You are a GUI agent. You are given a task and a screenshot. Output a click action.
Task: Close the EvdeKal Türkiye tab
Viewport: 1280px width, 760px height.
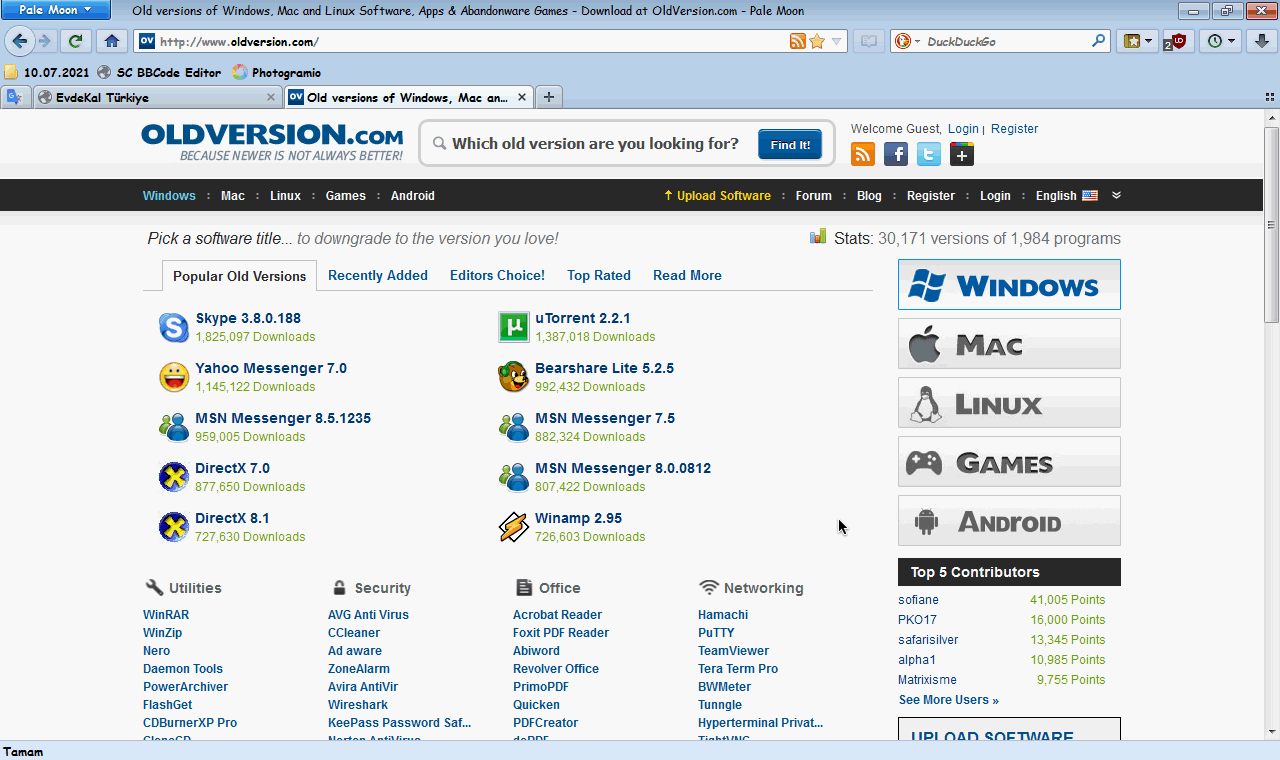coord(271,97)
